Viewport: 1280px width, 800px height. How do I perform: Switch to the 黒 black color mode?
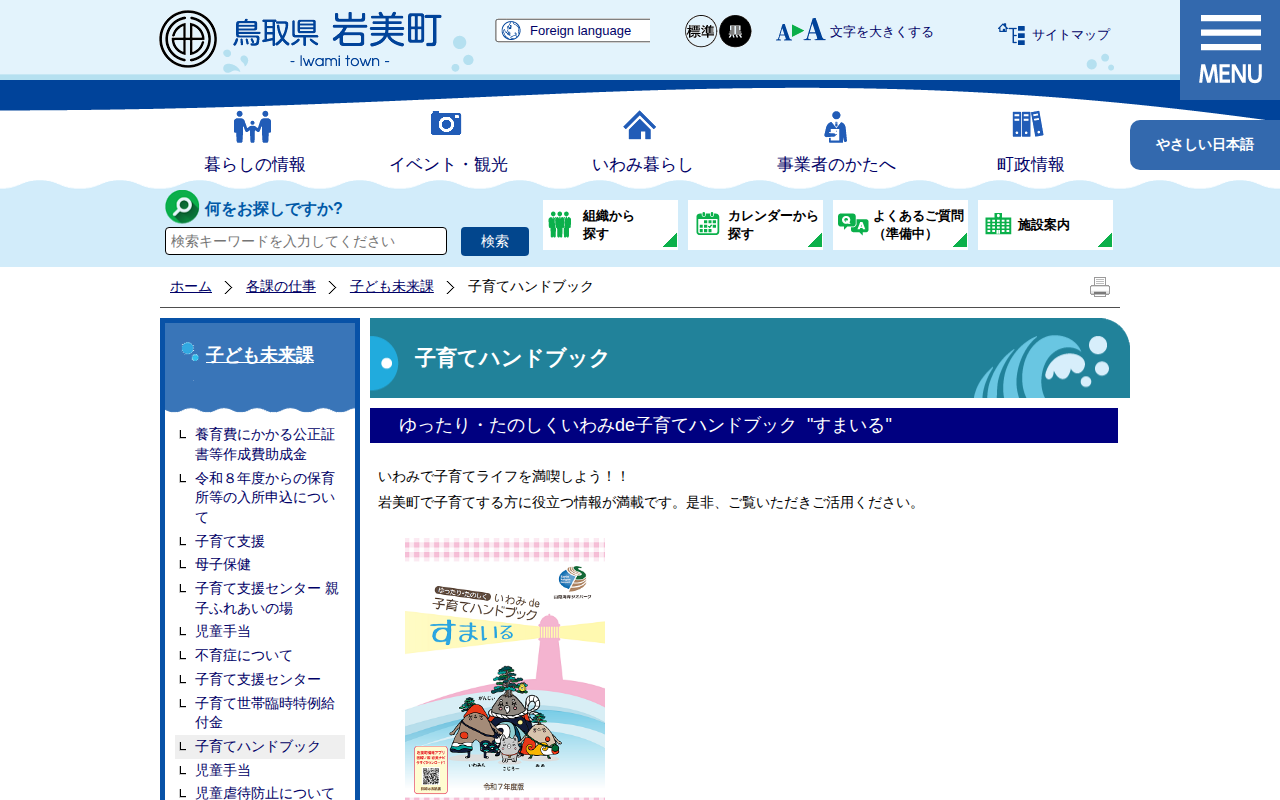click(735, 31)
